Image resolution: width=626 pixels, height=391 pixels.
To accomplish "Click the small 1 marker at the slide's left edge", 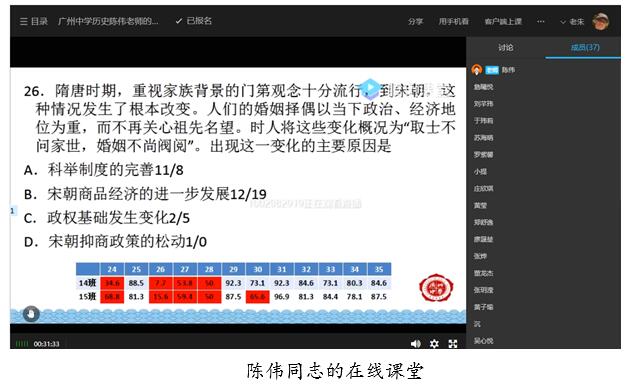I will click(x=13, y=210).
